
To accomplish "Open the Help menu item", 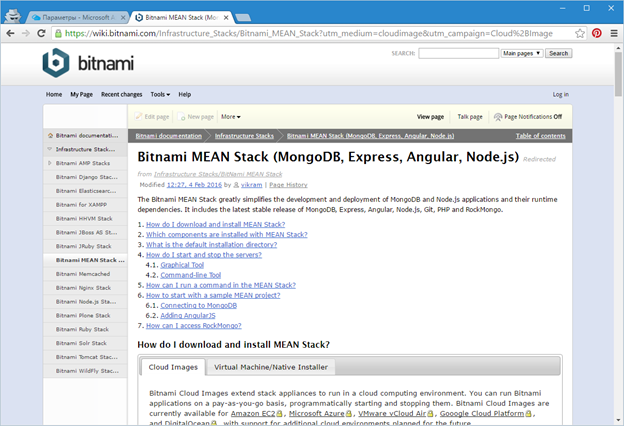I will coord(184,94).
